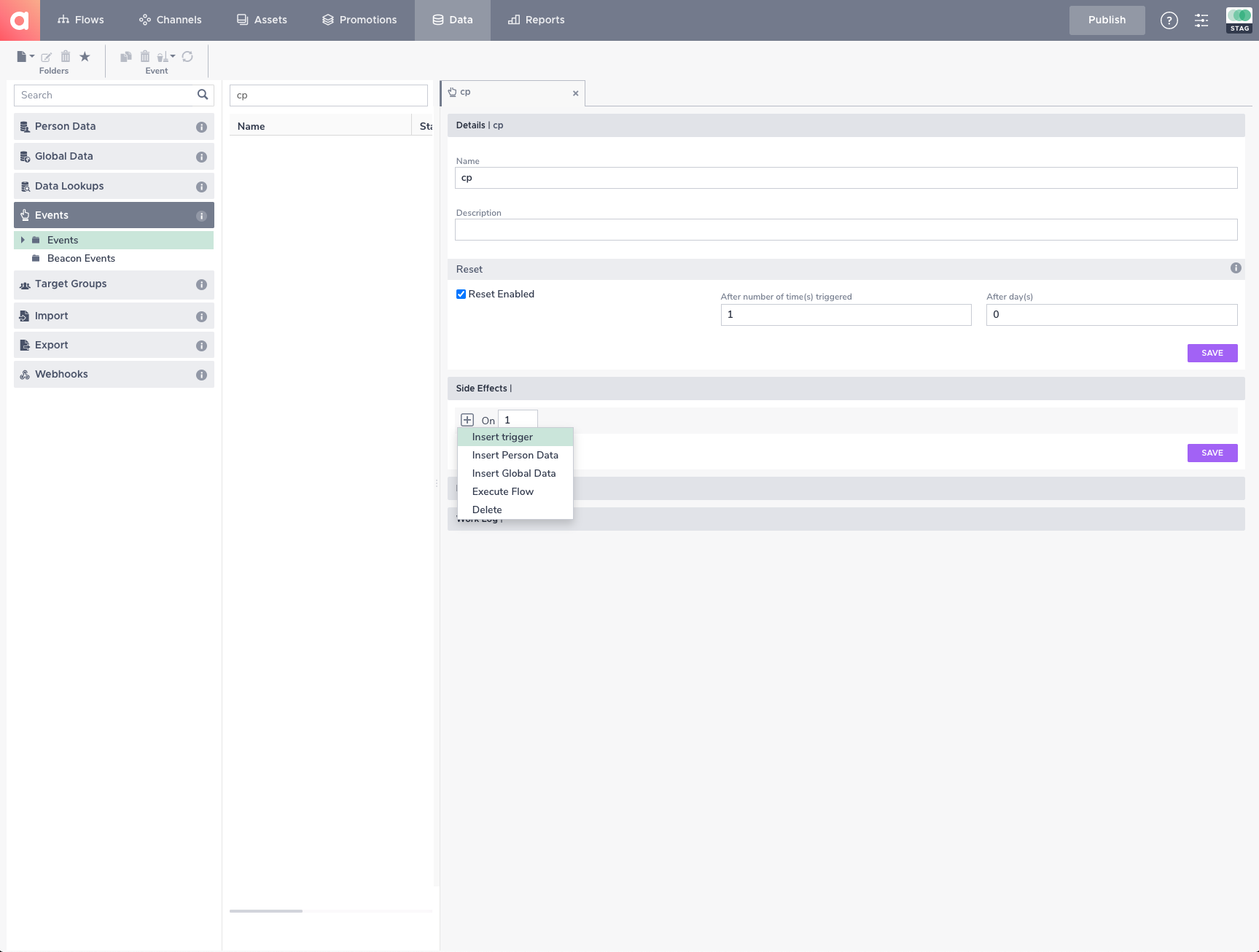Screen dimensions: 1259x952
Task: Go to the Promotions tab
Action: [359, 20]
